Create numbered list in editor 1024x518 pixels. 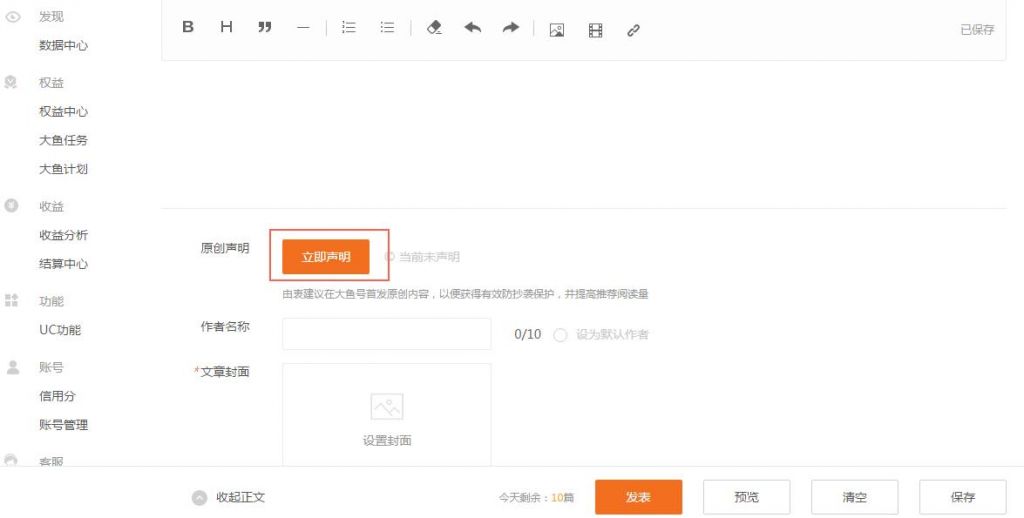click(x=349, y=27)
